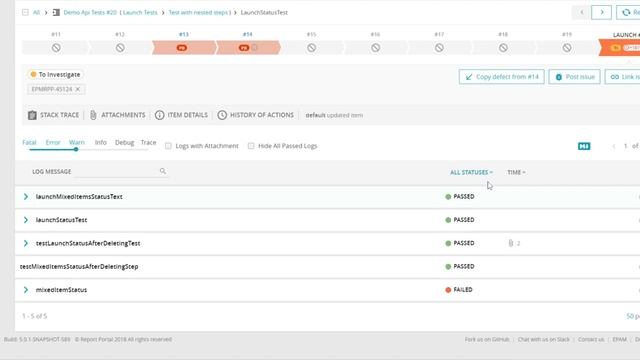This screenshot has width=640, height=360.
Task: Open Demo Api Tests #20 breadcrumb
Action: point(90,12)
